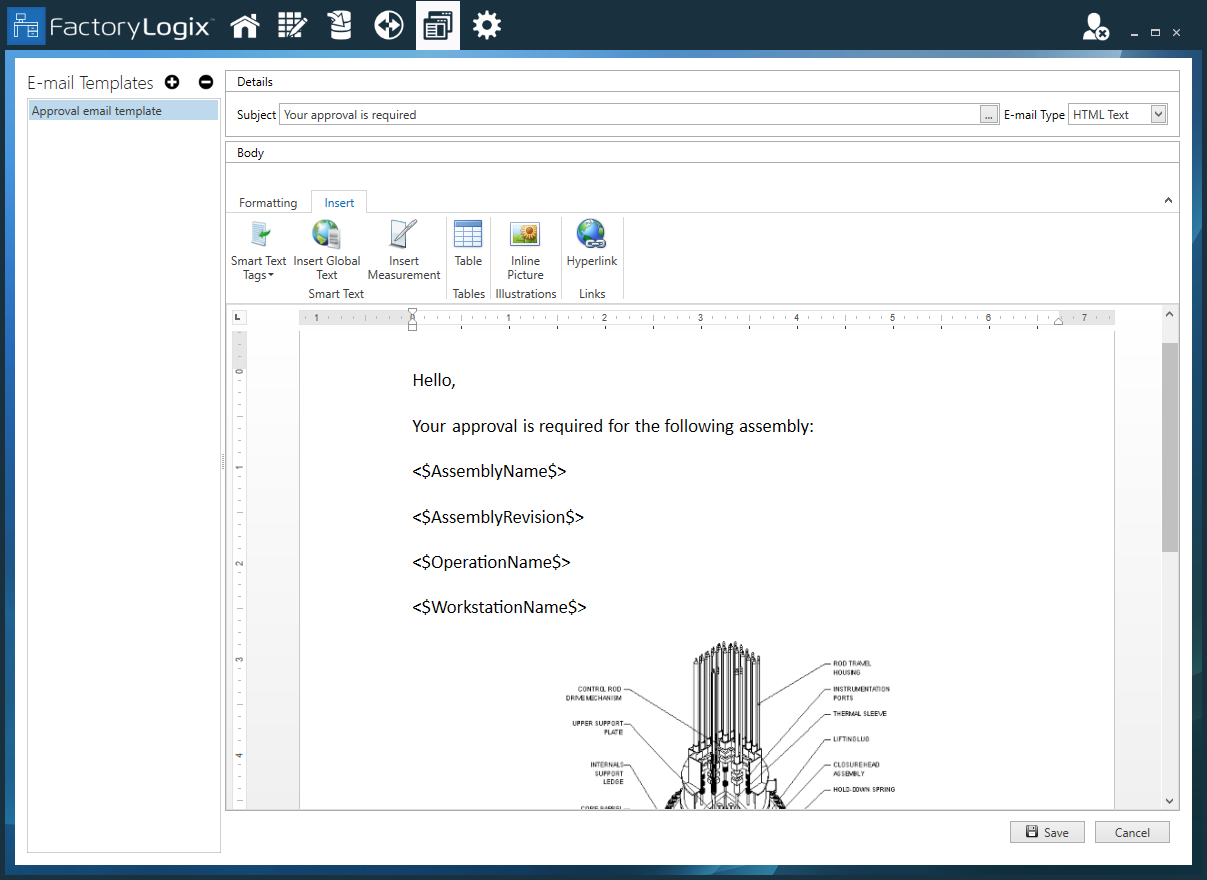Click the Home icon in the top toolbar
The height and width of the screenshot is (880, 1207).
click(x=245, y=25)
